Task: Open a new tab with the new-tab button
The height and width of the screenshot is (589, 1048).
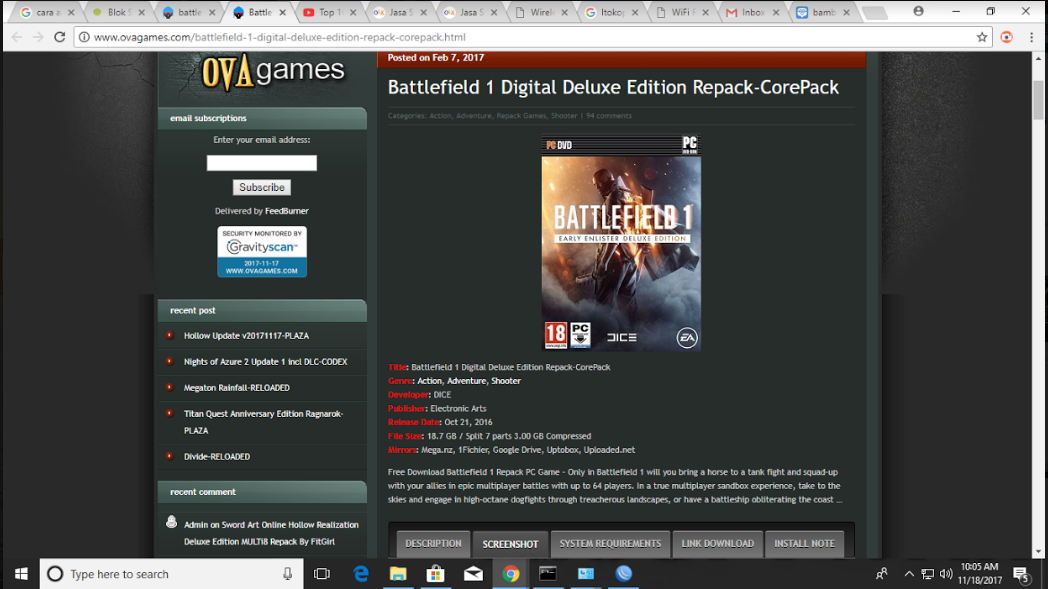Action: 874,13
